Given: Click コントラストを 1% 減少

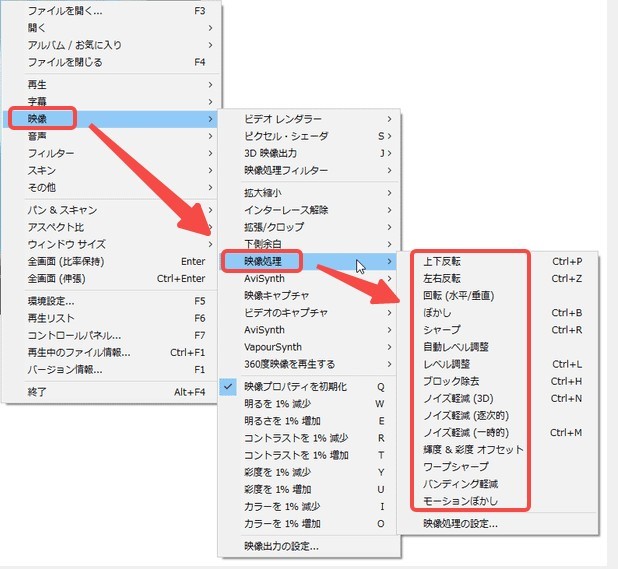Looking at the screenshot, I should tap(309, 438).
